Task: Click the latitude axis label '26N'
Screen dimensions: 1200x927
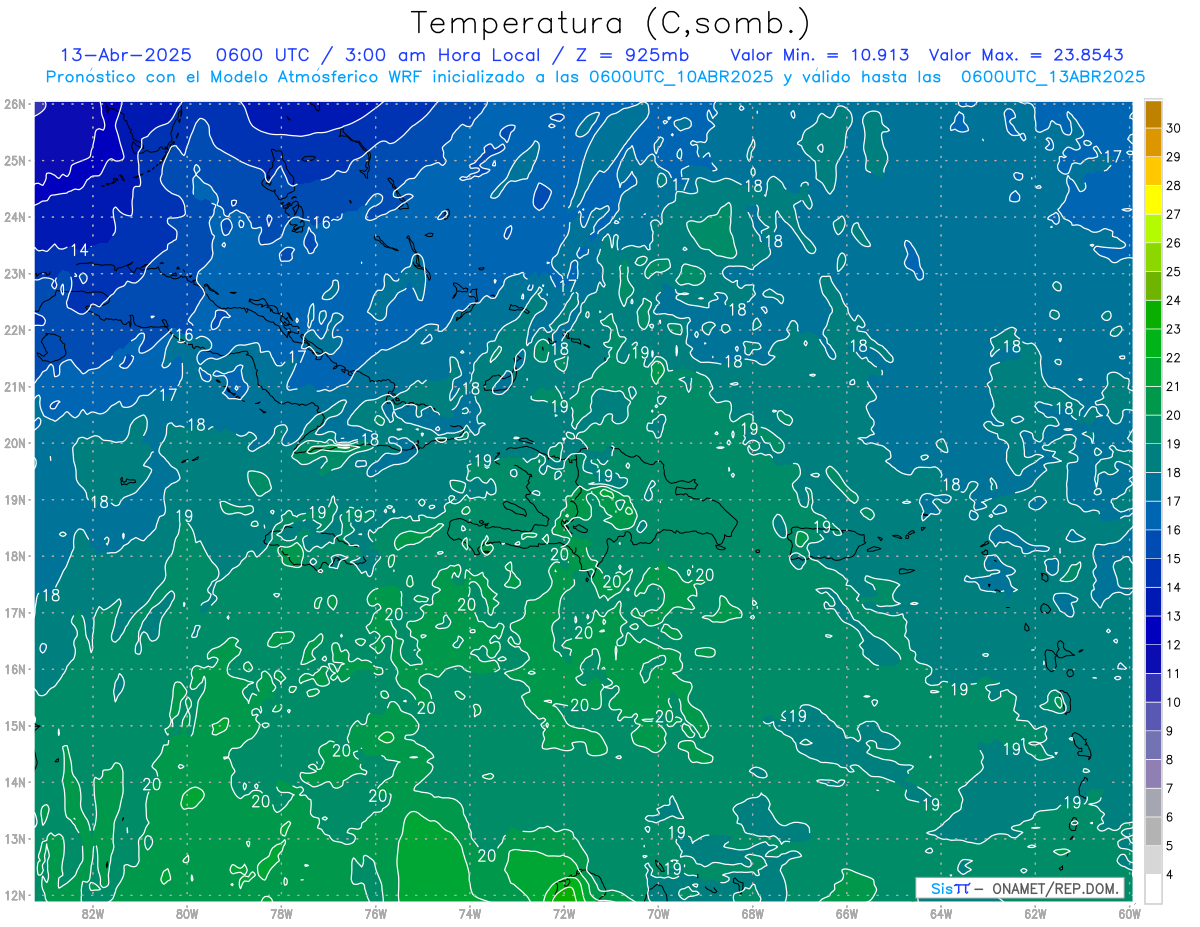Action: [x=15, y=104]
